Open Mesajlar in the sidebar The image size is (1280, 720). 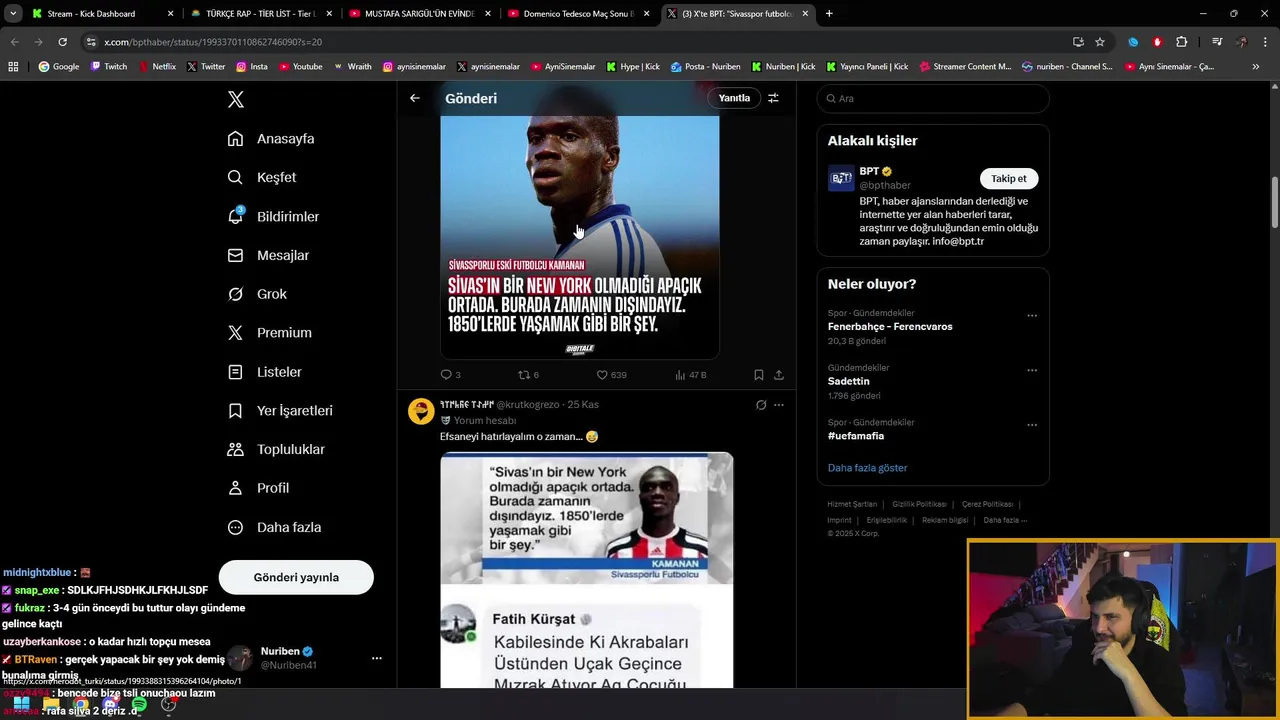(x=268, y=255)
